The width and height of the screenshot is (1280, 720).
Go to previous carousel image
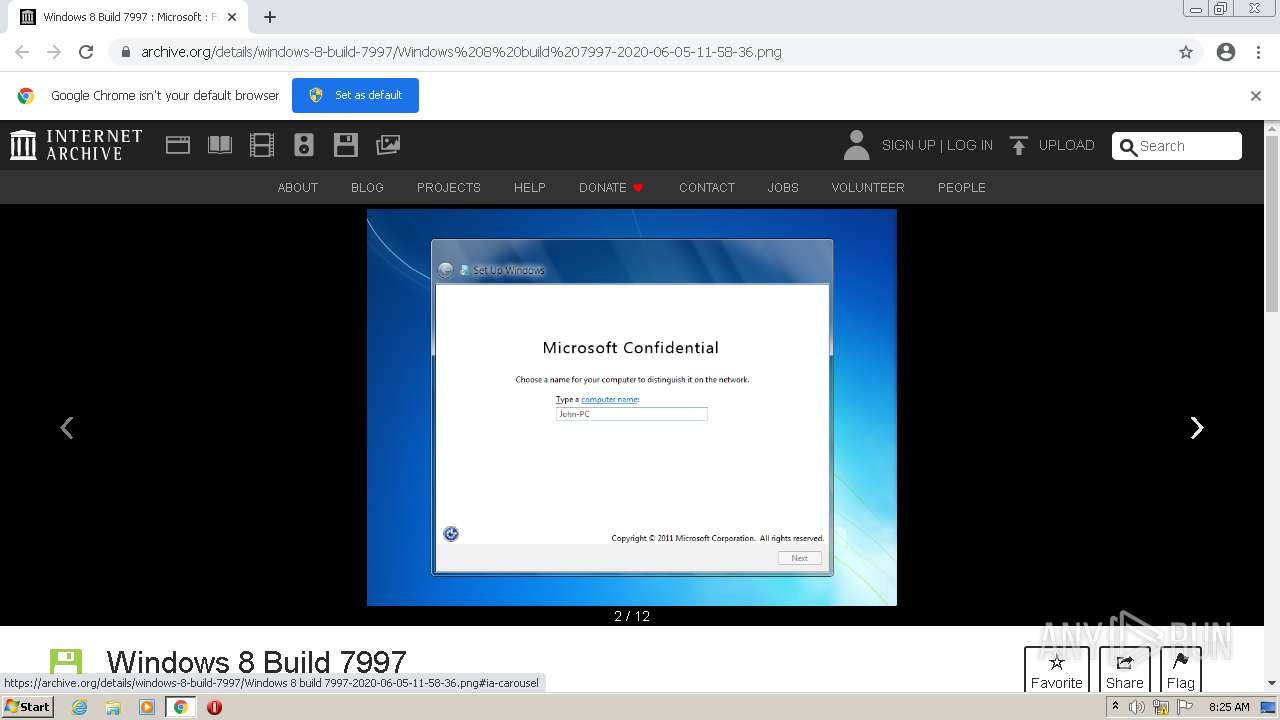(67, 428)
